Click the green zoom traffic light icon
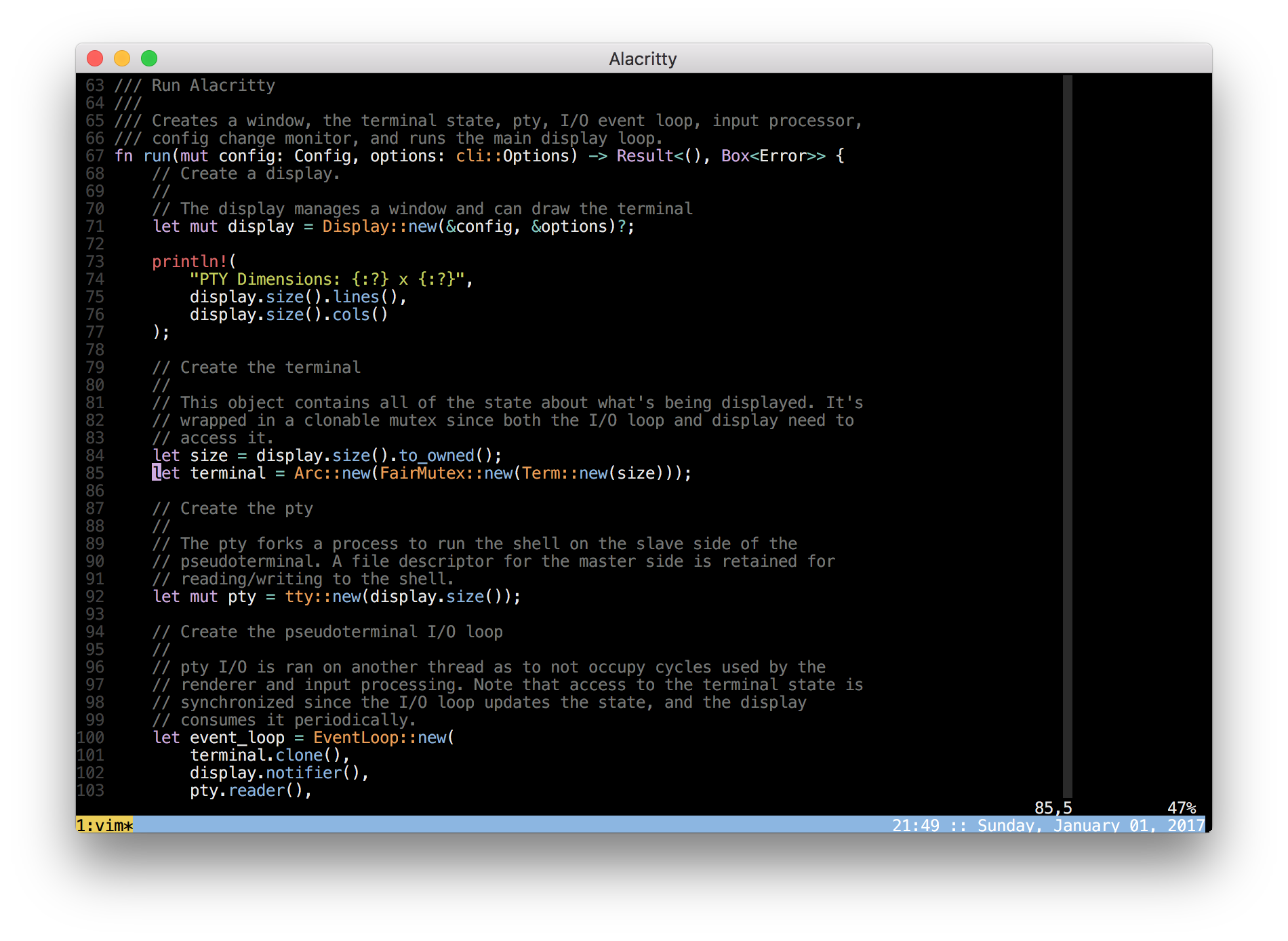 click(149, 59)
